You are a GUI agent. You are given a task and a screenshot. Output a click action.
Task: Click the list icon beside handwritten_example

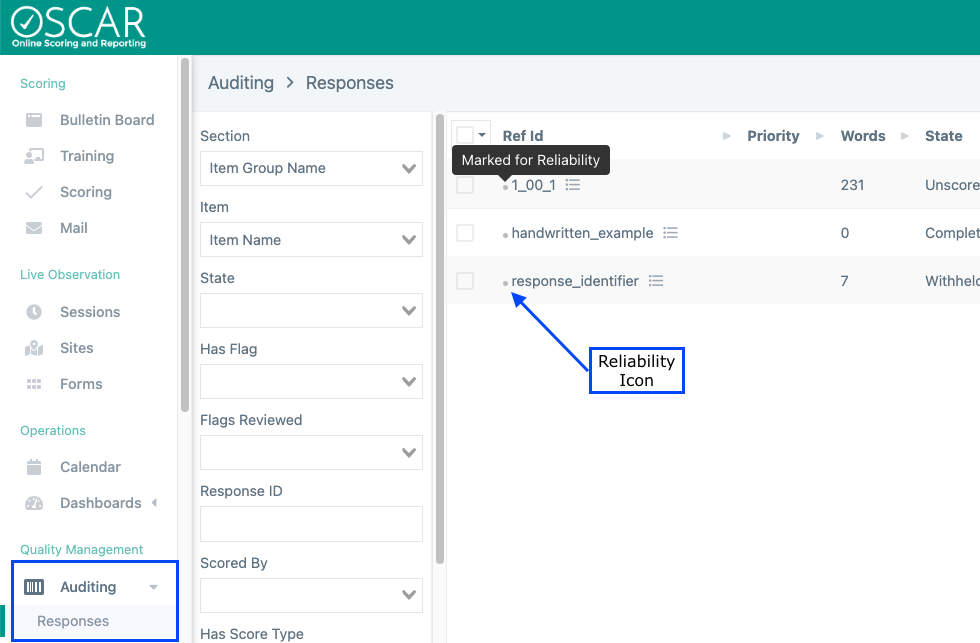[671, 233]
